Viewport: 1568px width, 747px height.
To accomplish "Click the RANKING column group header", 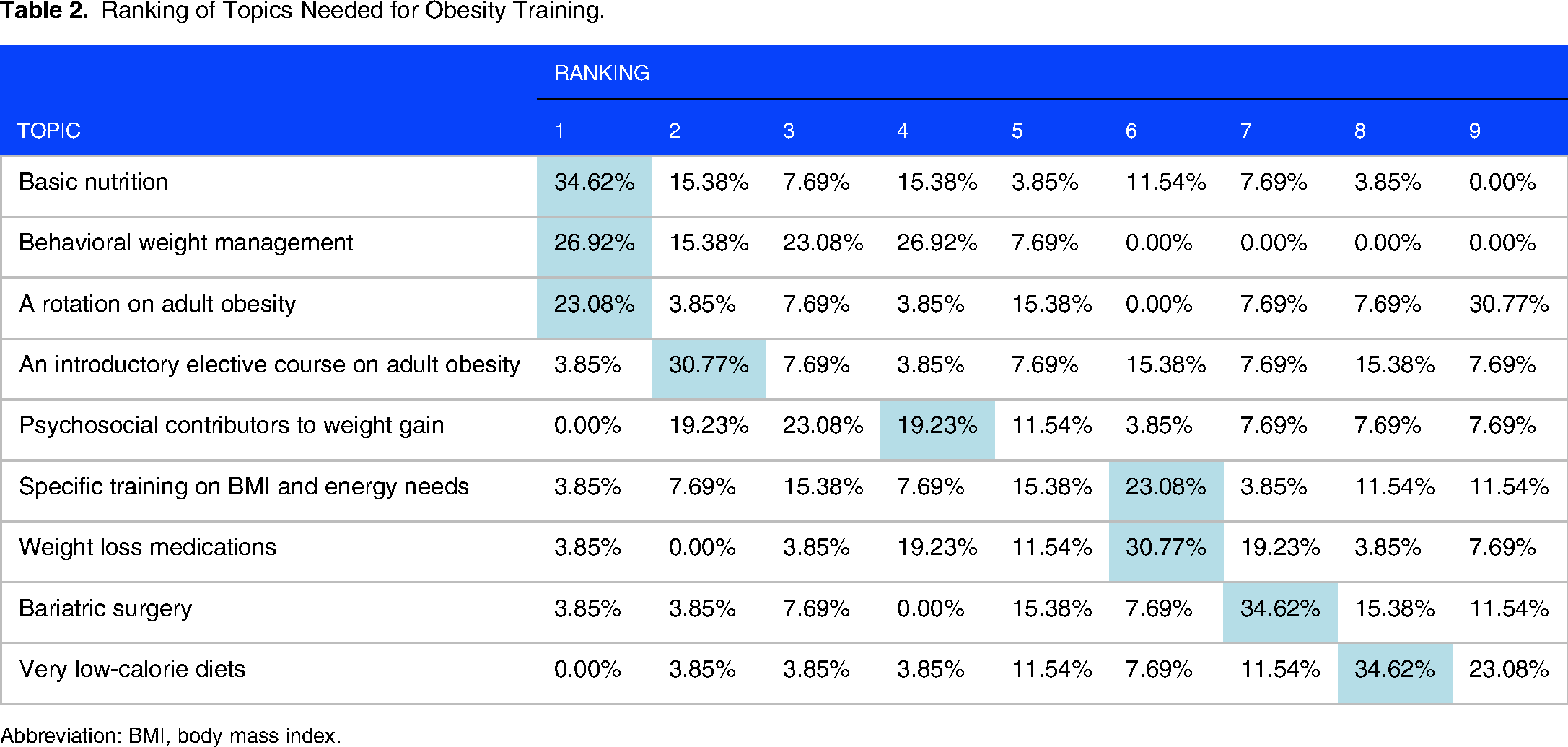I will tap(602, 73).
